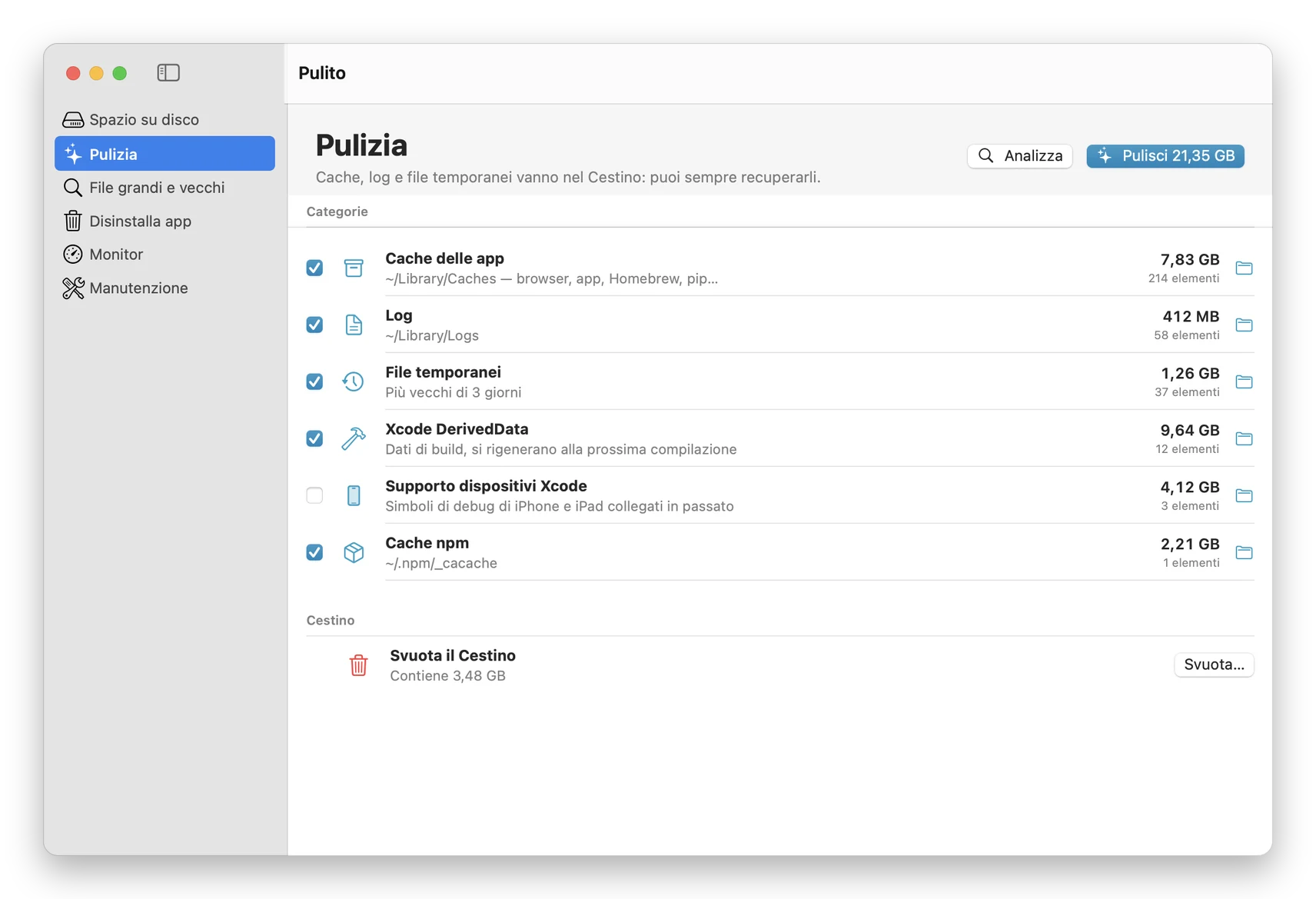Click the Più vecchi di 3 giorni subtitle
This screenshot has width=1316, height=899.
tap(454, 392)
